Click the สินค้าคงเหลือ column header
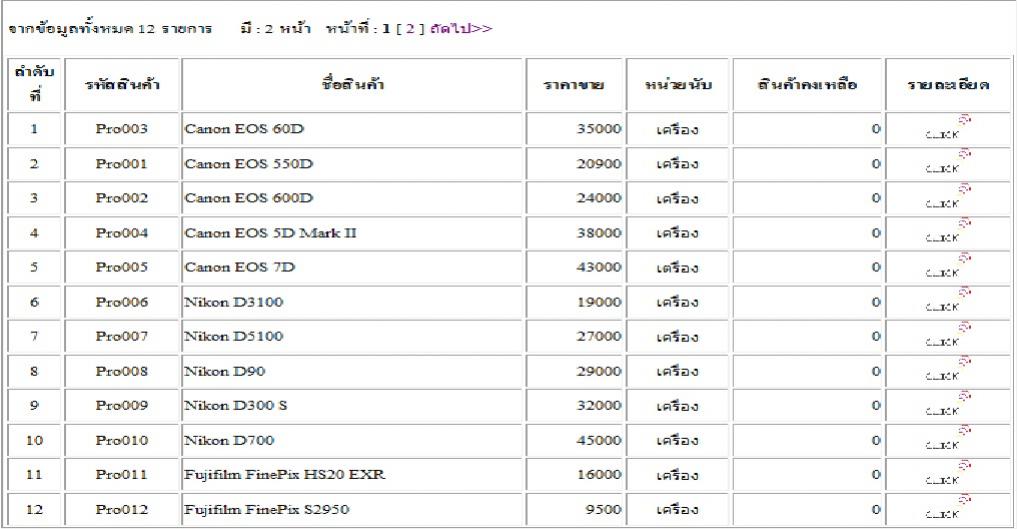1019x529 pixels. click(x=808, y=84)
